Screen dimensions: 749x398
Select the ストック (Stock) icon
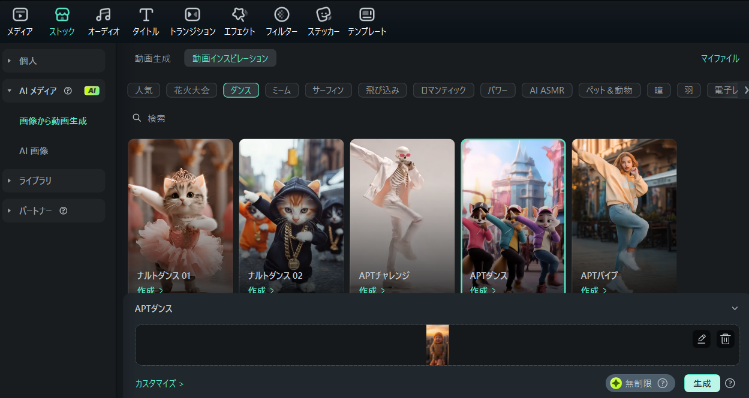click(62, 15)
